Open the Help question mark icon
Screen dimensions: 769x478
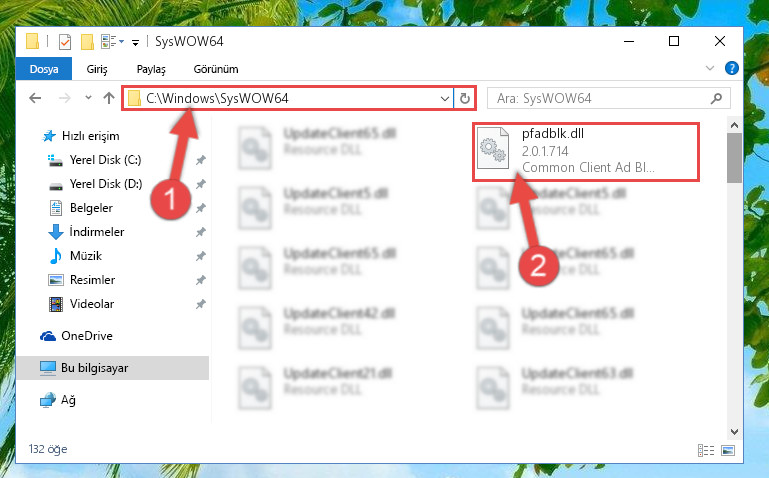[x=731, y=68]
